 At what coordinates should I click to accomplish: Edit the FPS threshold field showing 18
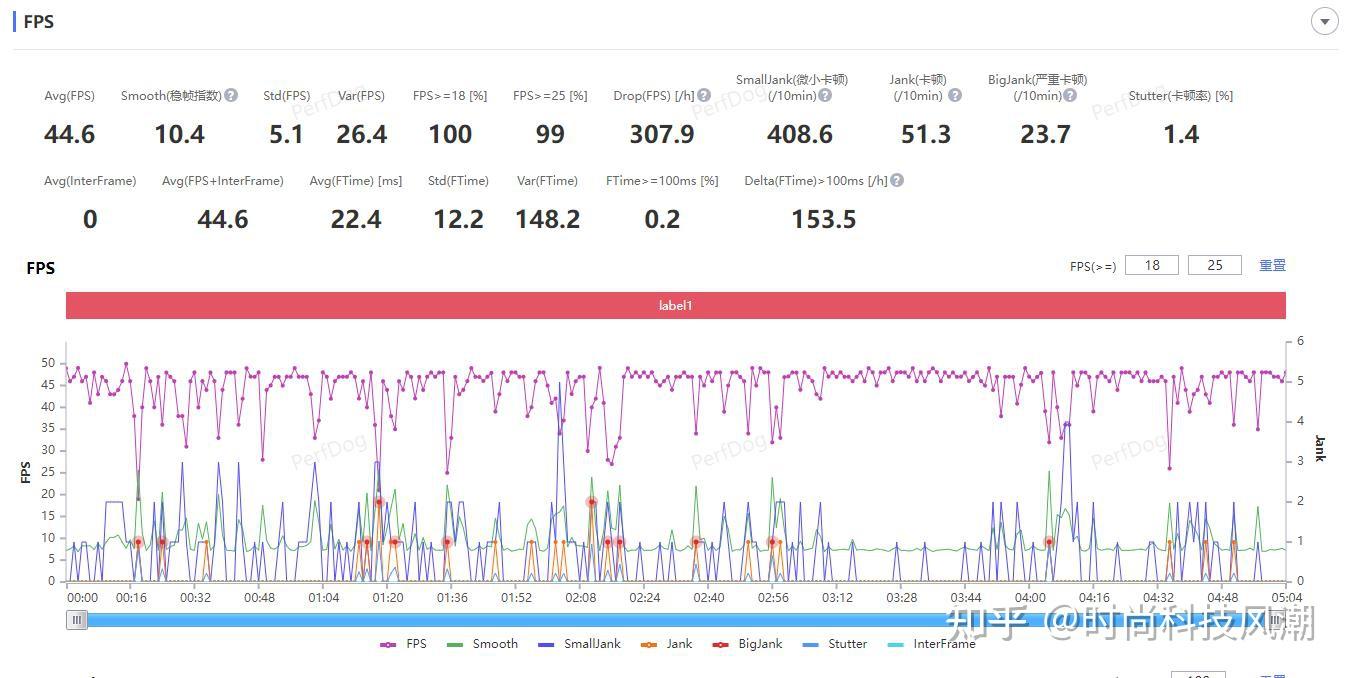click(1152, 265)
